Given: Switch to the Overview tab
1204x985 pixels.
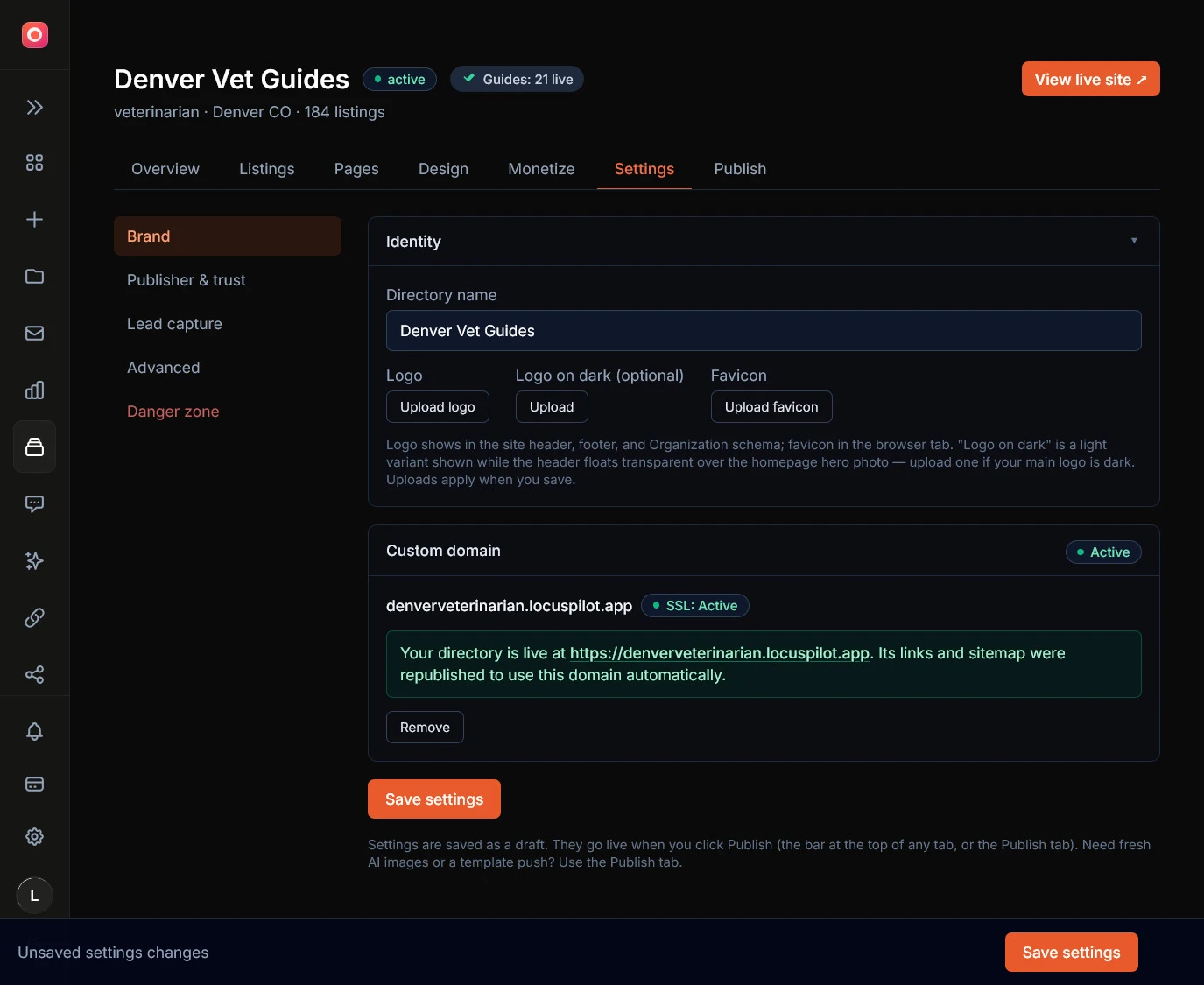Looking at the screenshot, I should click(165, 169).
